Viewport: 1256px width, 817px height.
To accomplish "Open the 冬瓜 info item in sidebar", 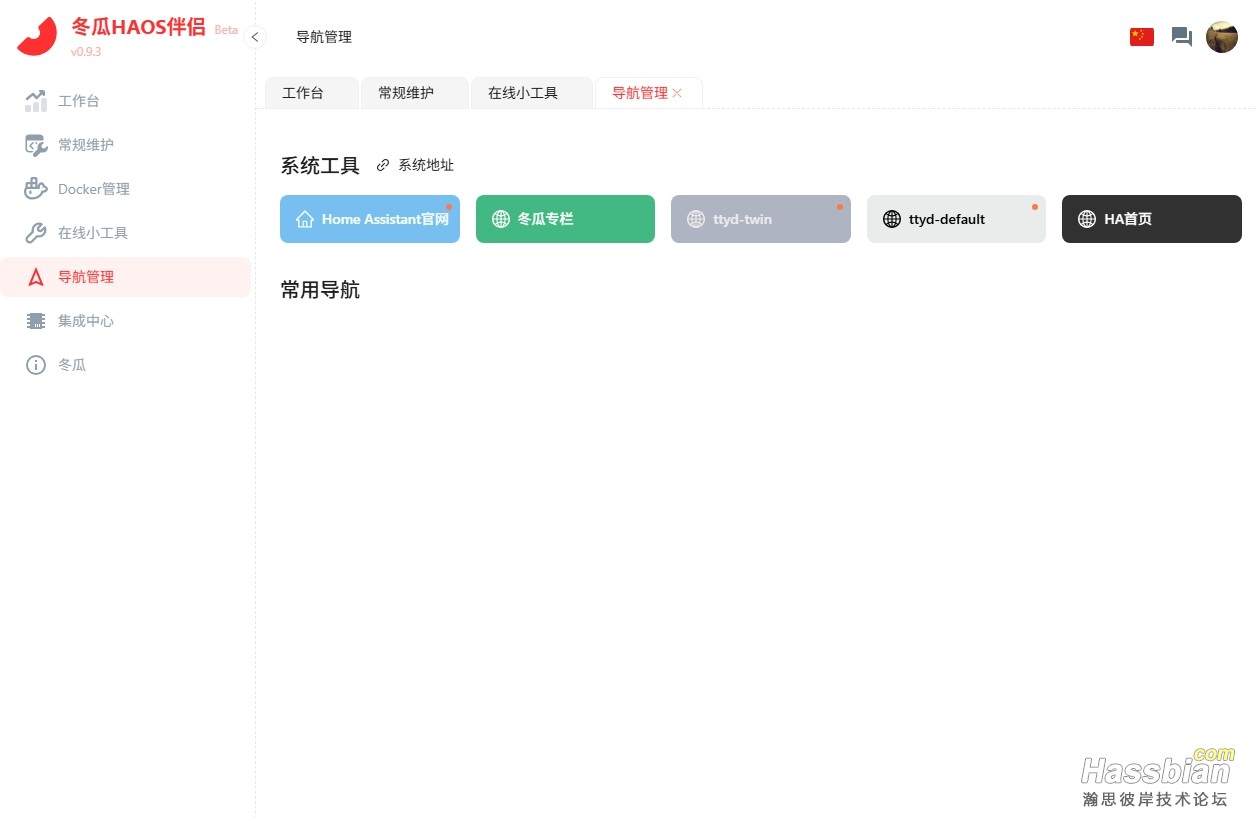I will coord(126,365).
